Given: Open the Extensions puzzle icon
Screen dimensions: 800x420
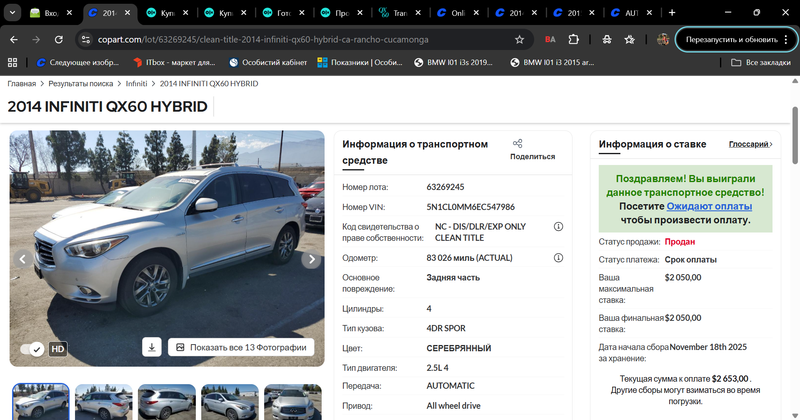Looking at the screenshot, I should tap(573, 39).
